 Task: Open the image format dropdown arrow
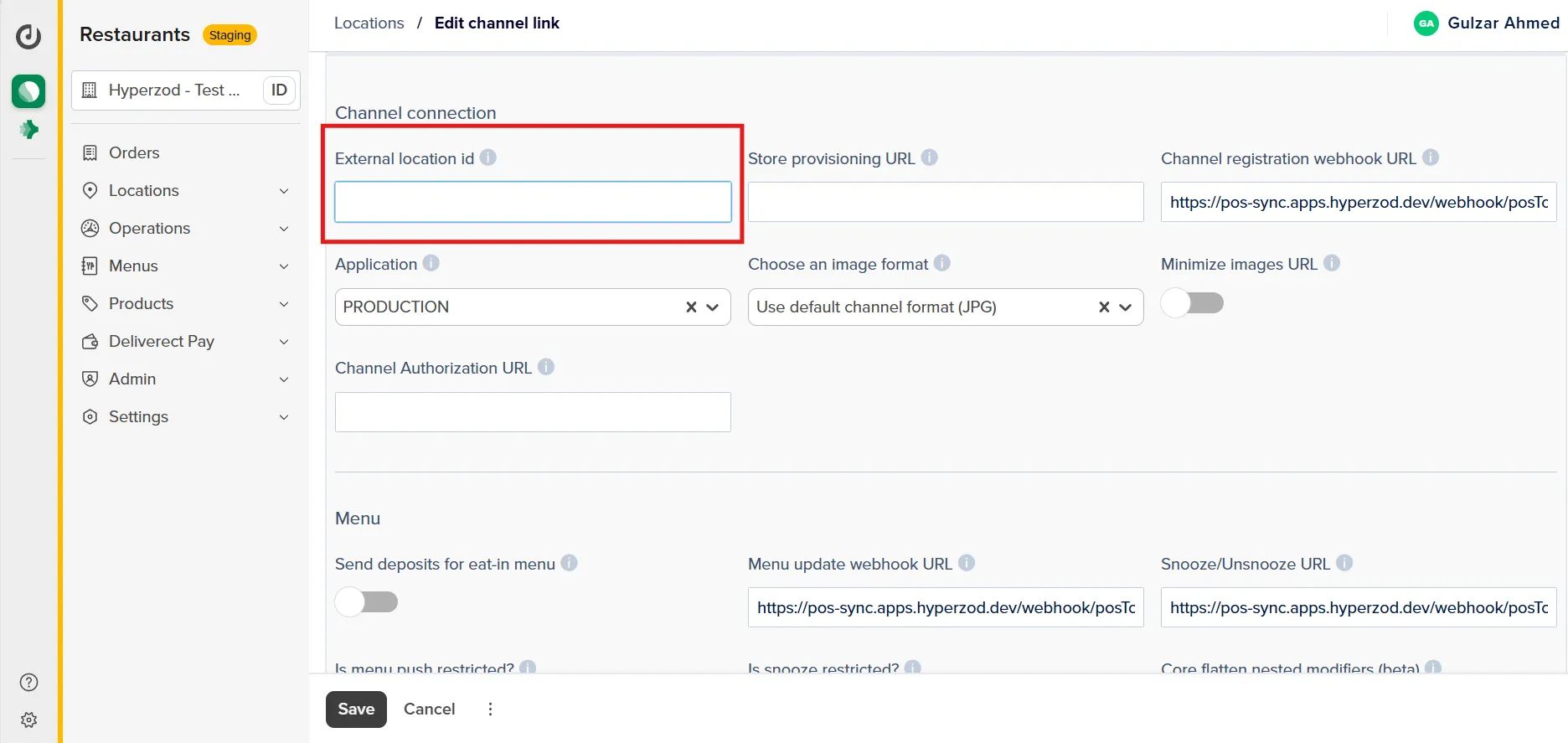[1126, 307]
